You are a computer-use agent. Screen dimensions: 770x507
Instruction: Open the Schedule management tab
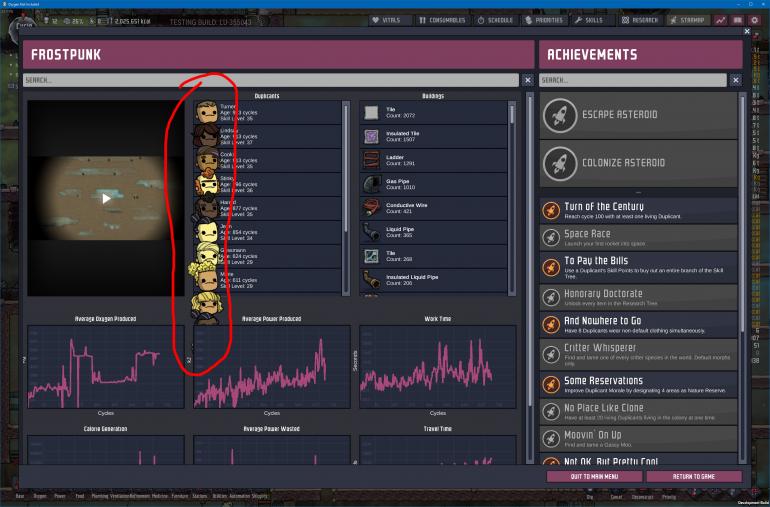[x=495, y=20]
